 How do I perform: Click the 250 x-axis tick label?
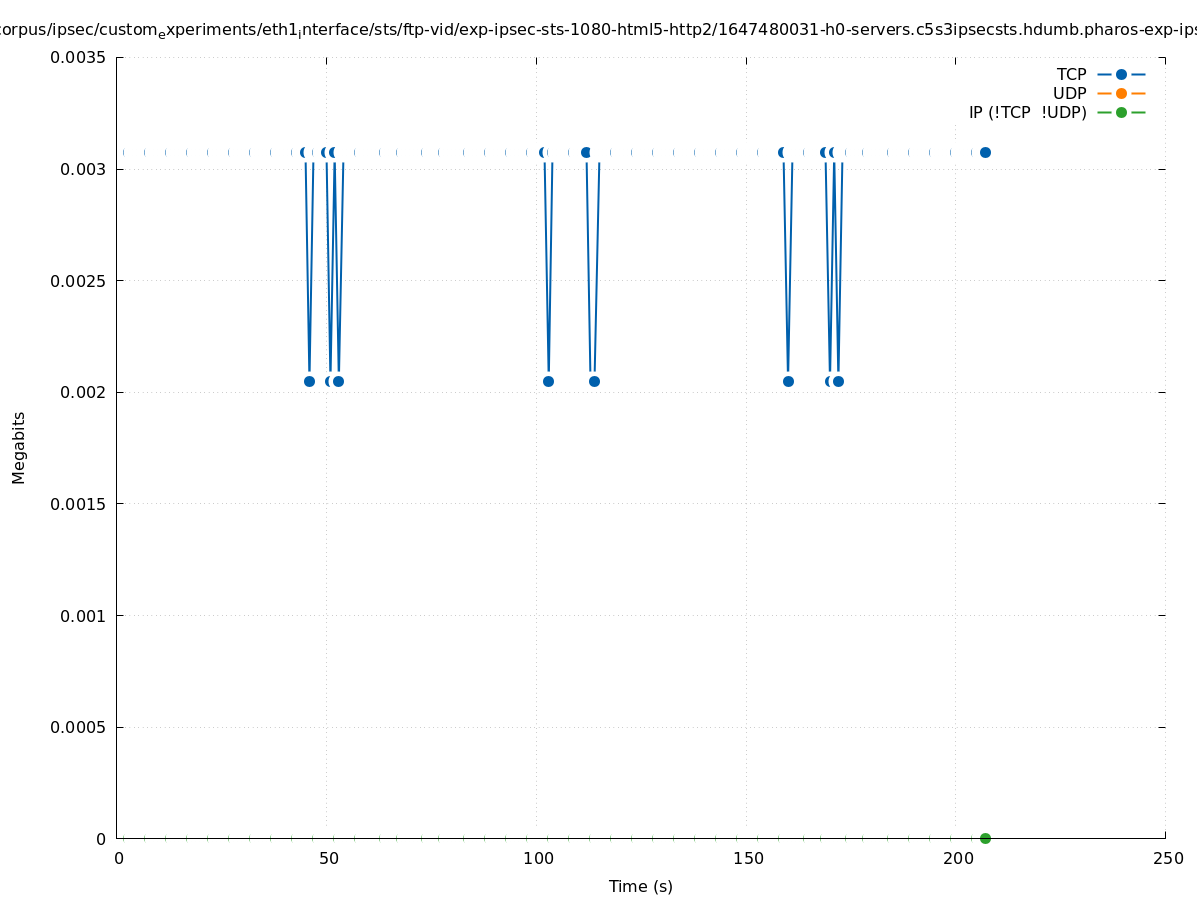pyautogui.click(x=1167, y=859)
